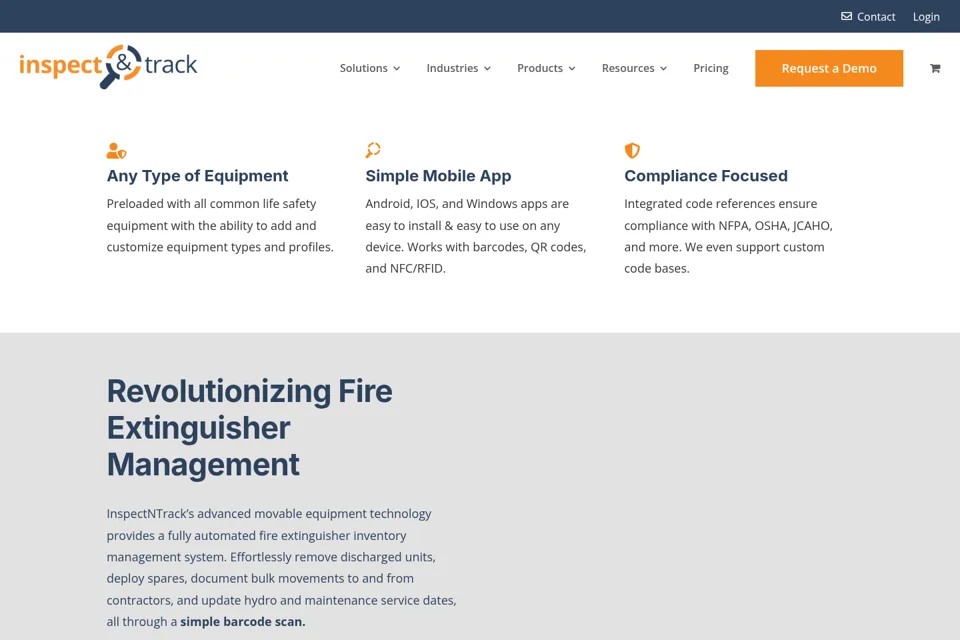Click the magnifier icon above Simple Mobile App
The image size is (960, 640).
pyautogui.click(x=373, y=150)
